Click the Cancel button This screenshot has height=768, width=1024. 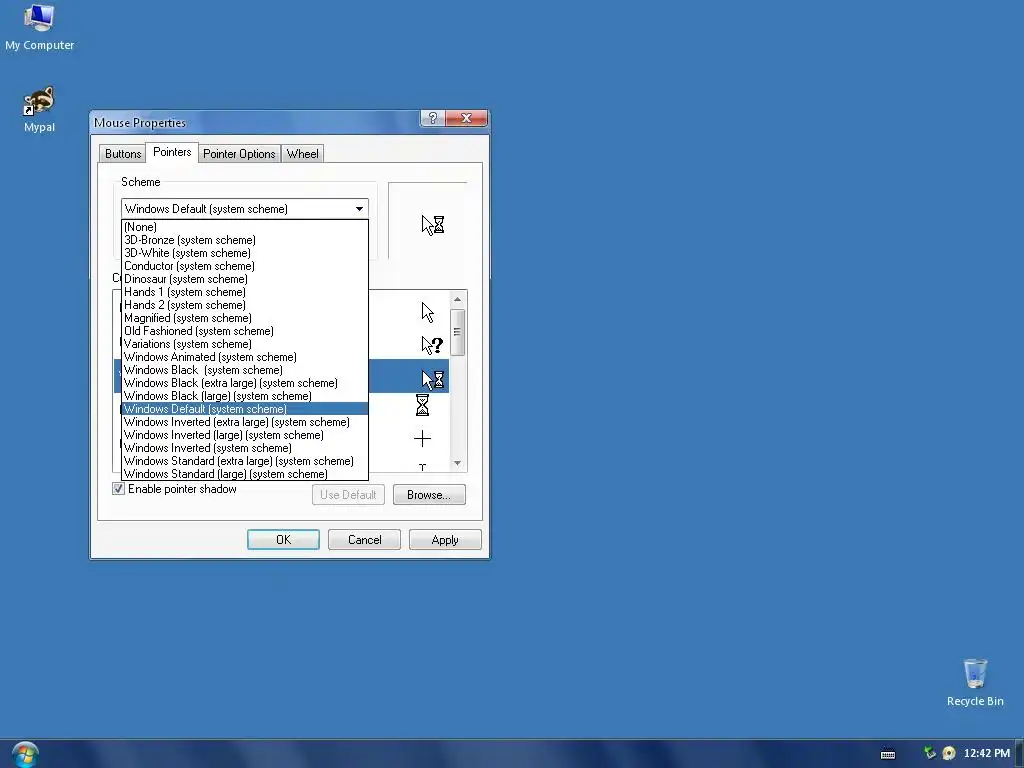[364, 539]
